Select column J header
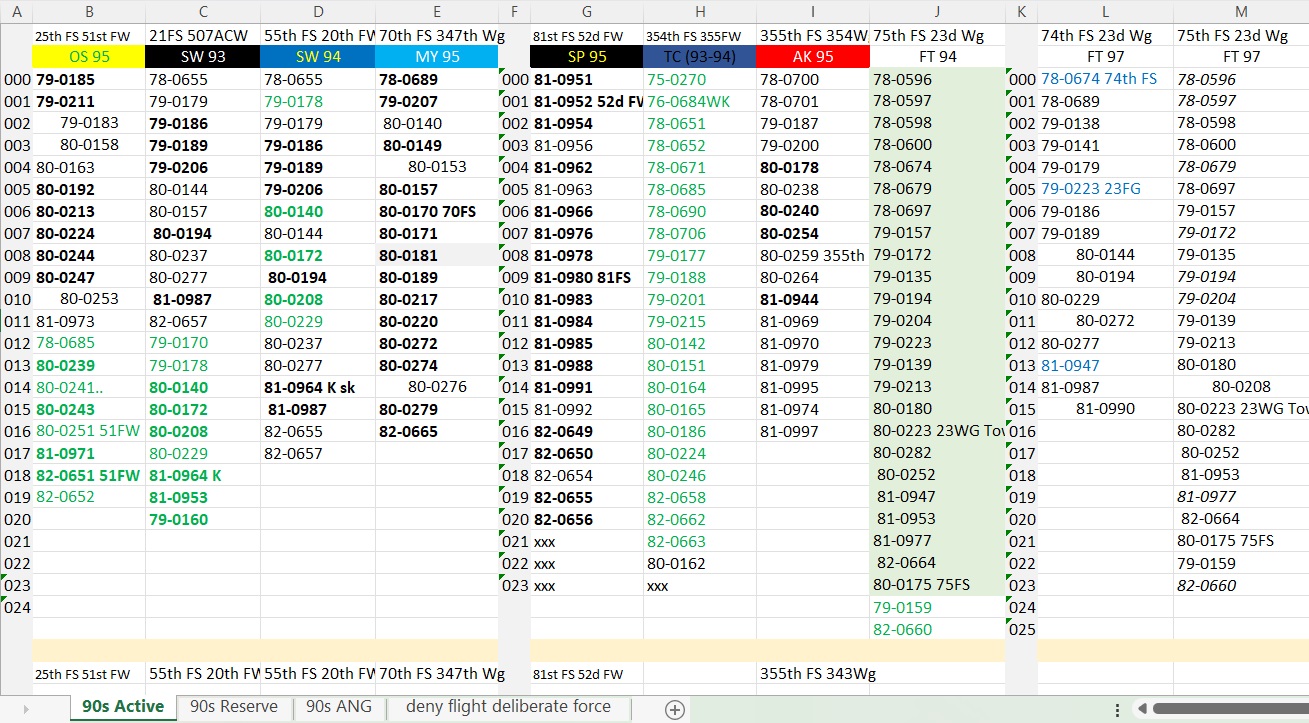 click(x=937, y=12)
